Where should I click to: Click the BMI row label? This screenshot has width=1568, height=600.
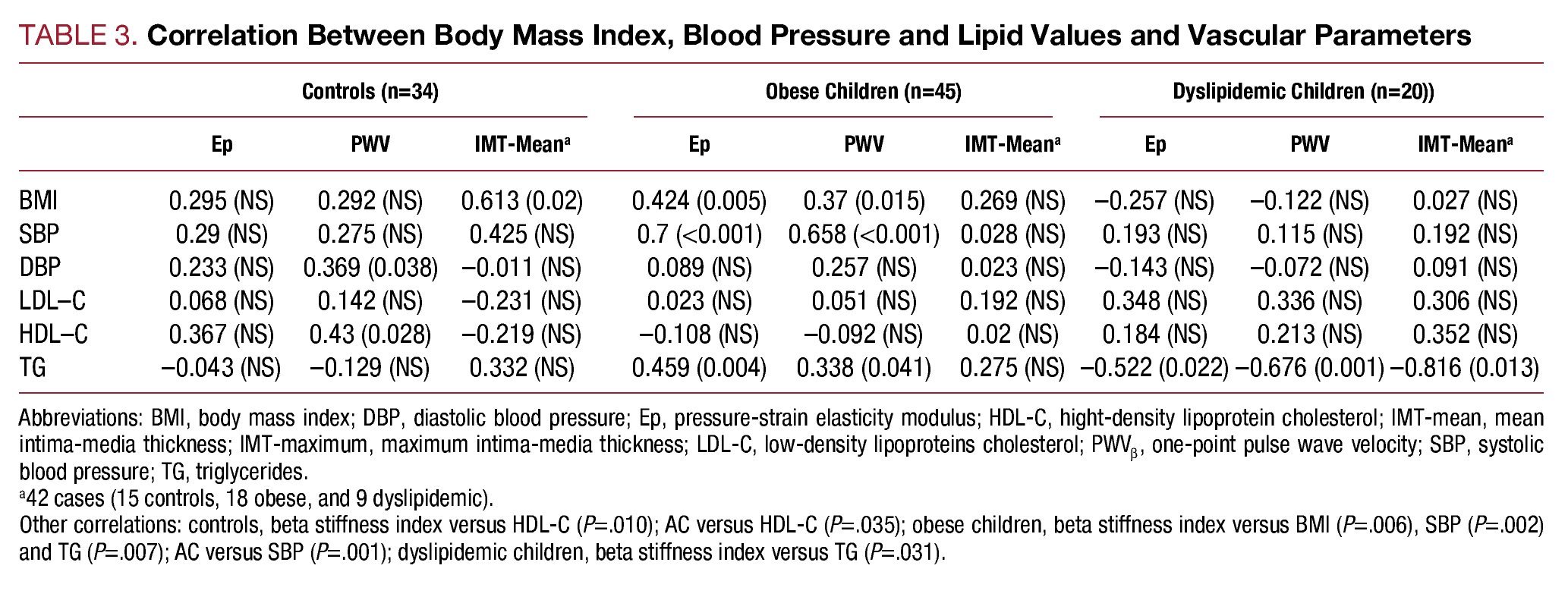click(38, 201)
